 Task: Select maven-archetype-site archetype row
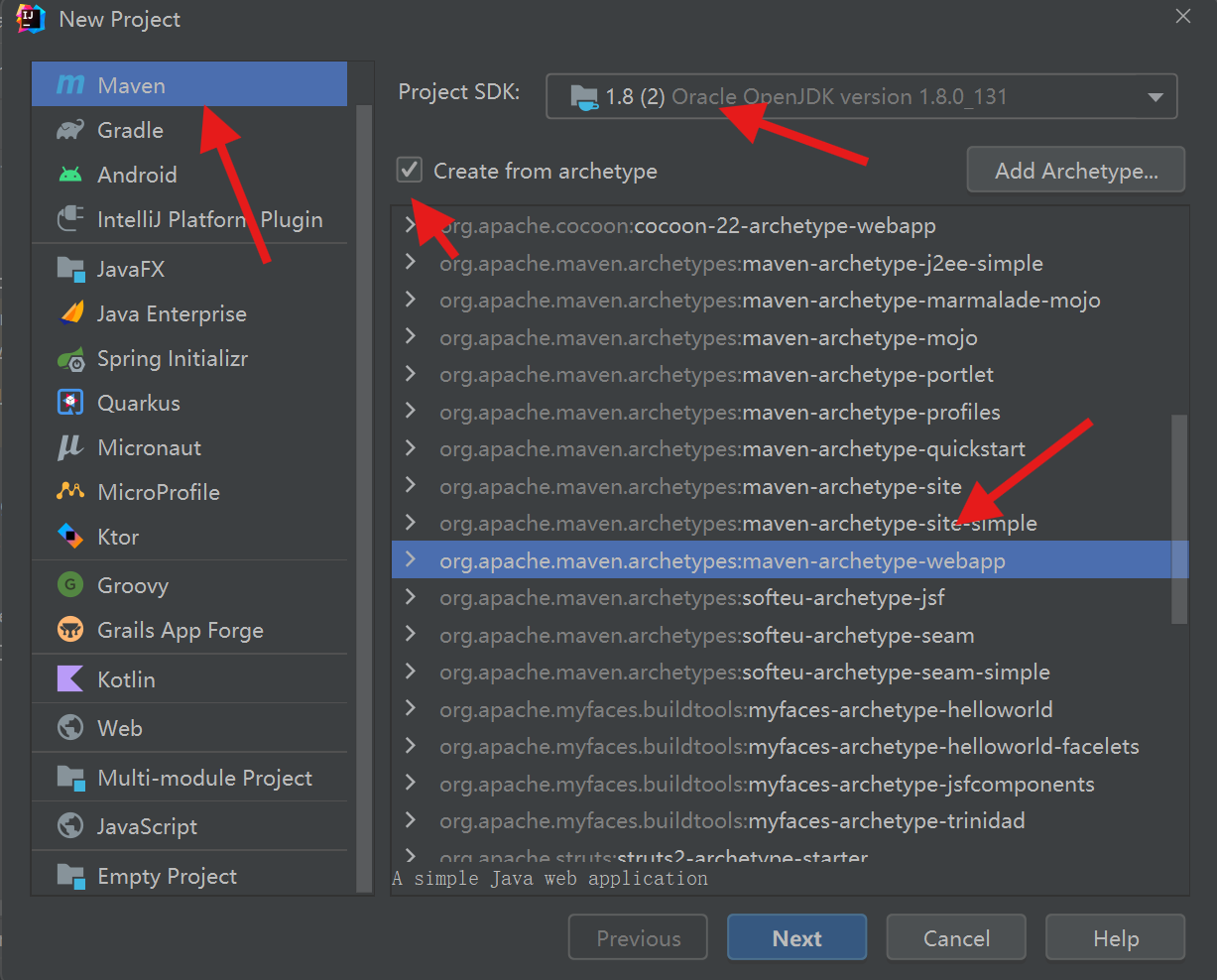coord(790,487)
